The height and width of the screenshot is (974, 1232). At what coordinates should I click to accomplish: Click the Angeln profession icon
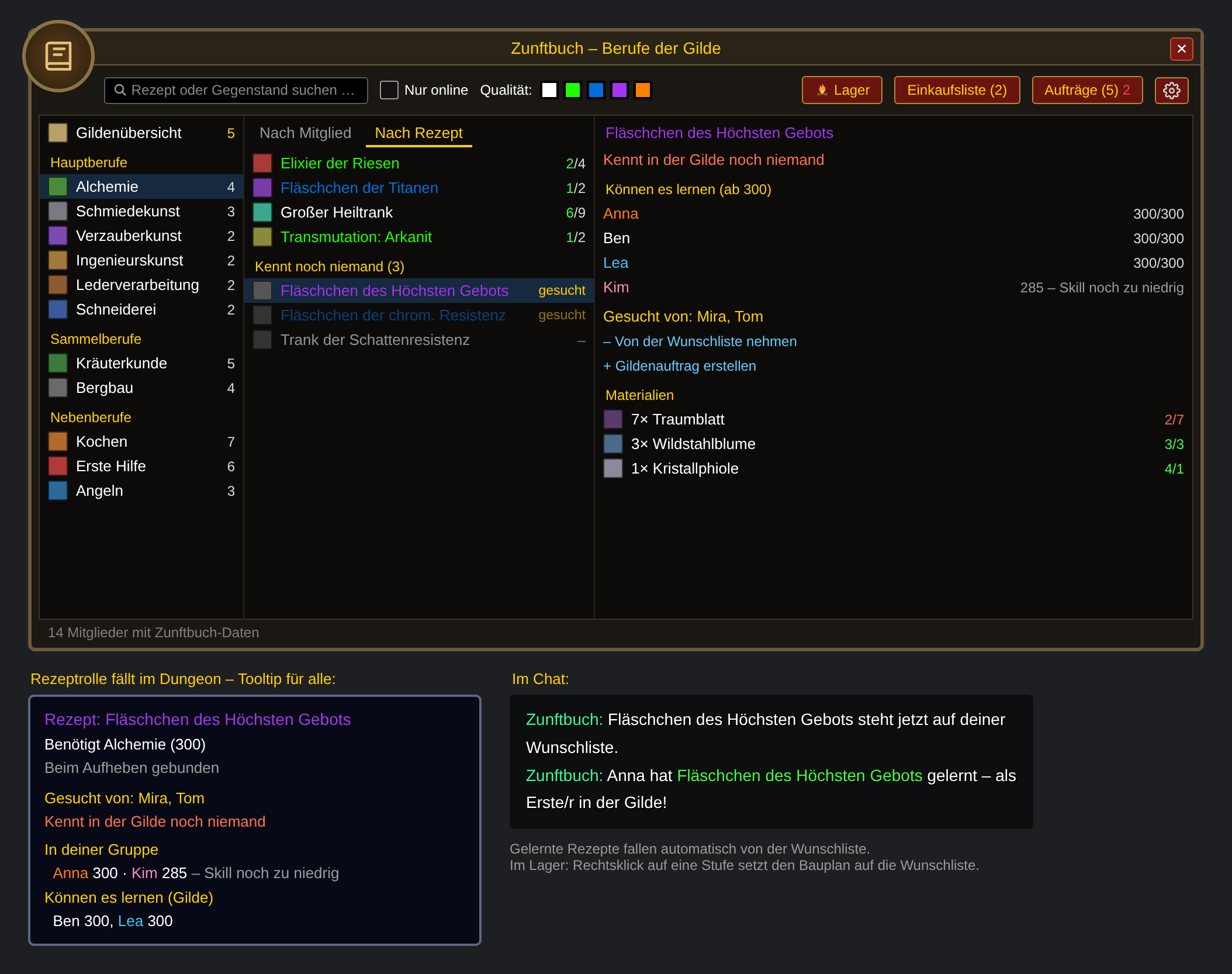pos(58,491)
